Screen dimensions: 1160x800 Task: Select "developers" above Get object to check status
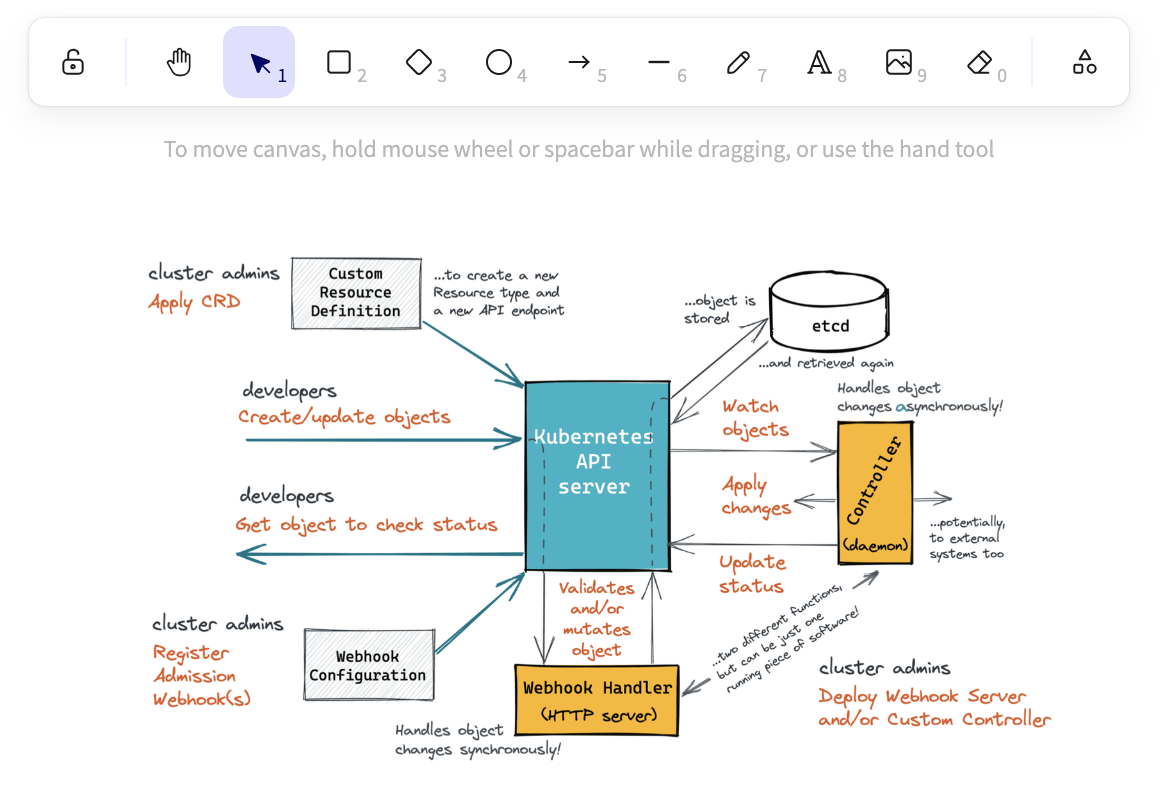point(286,496)
